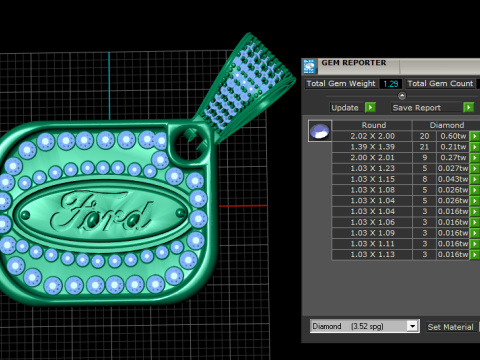Image resolution: width=480 pixels, height=360 pixels.
Task: Click the round gem shape thumbnail
Action: click(x=320, y=131)
